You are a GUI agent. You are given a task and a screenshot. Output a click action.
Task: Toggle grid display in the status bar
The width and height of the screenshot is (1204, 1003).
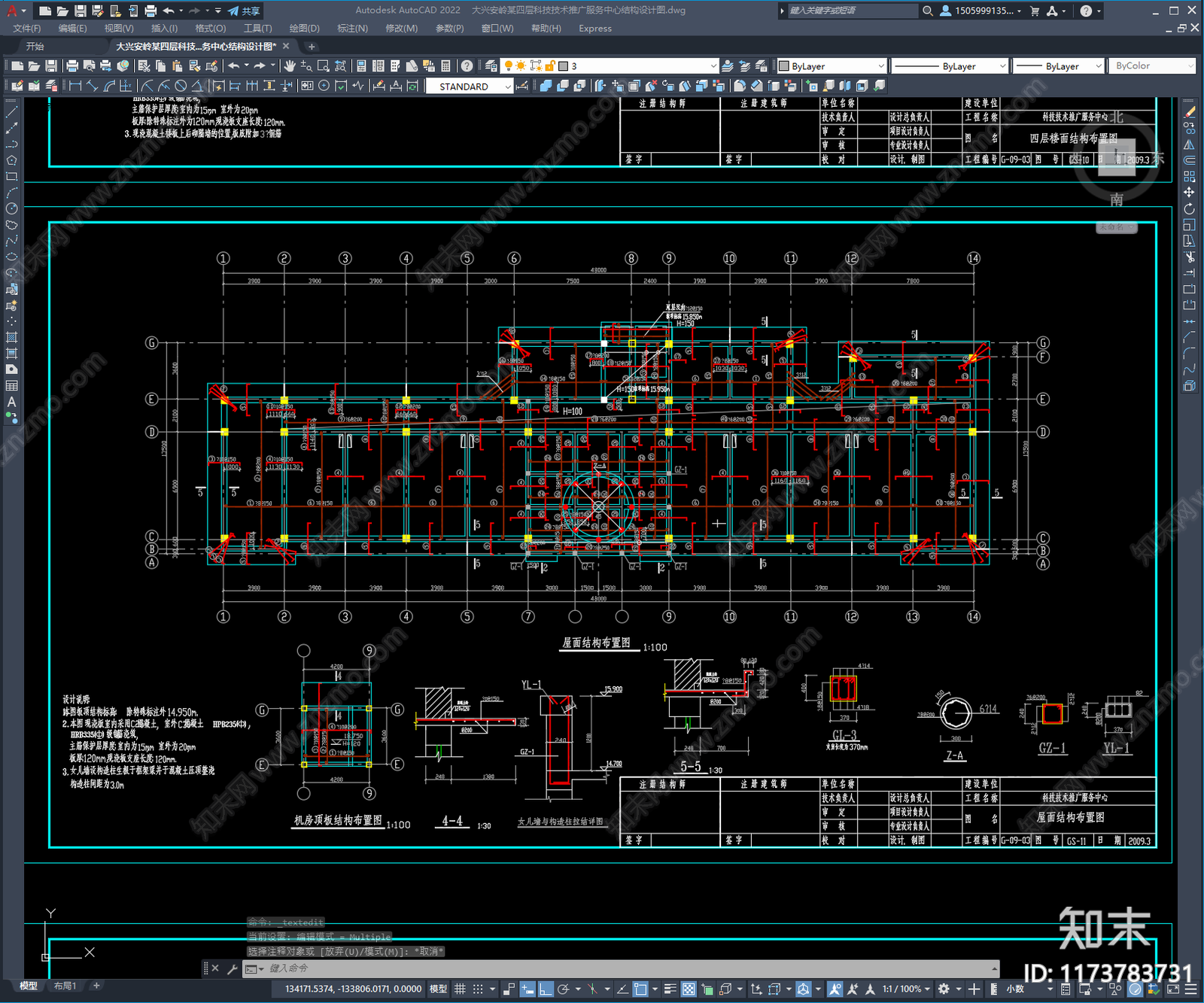(x=460, y=989)
